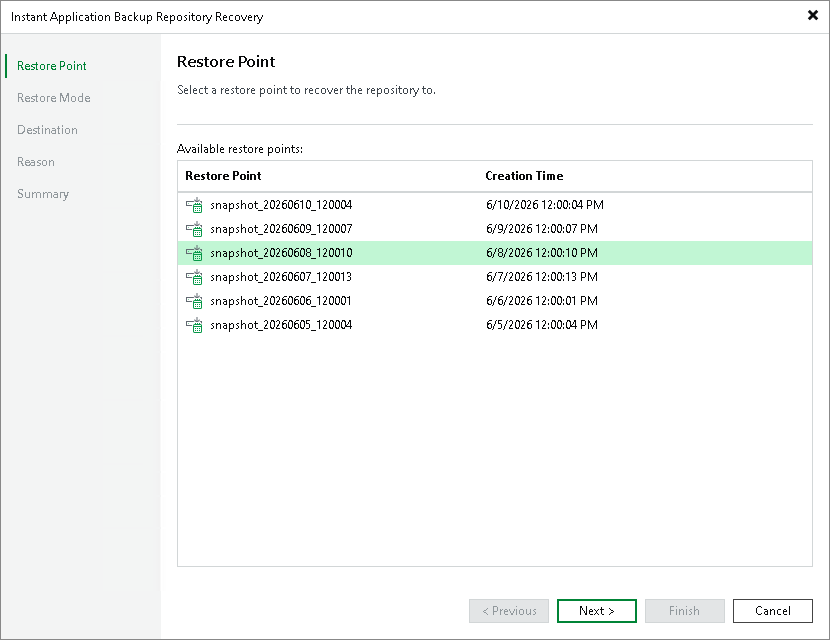Go to the Destination step

[47, 130]
